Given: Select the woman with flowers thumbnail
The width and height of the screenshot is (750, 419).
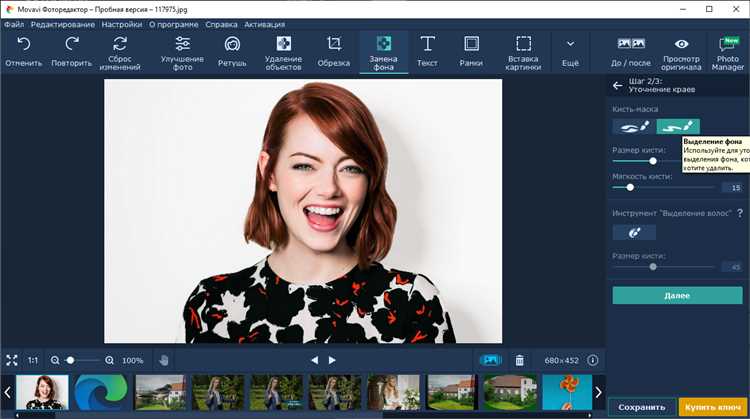Looking at the screenshot, I should (x=393, y=392).
